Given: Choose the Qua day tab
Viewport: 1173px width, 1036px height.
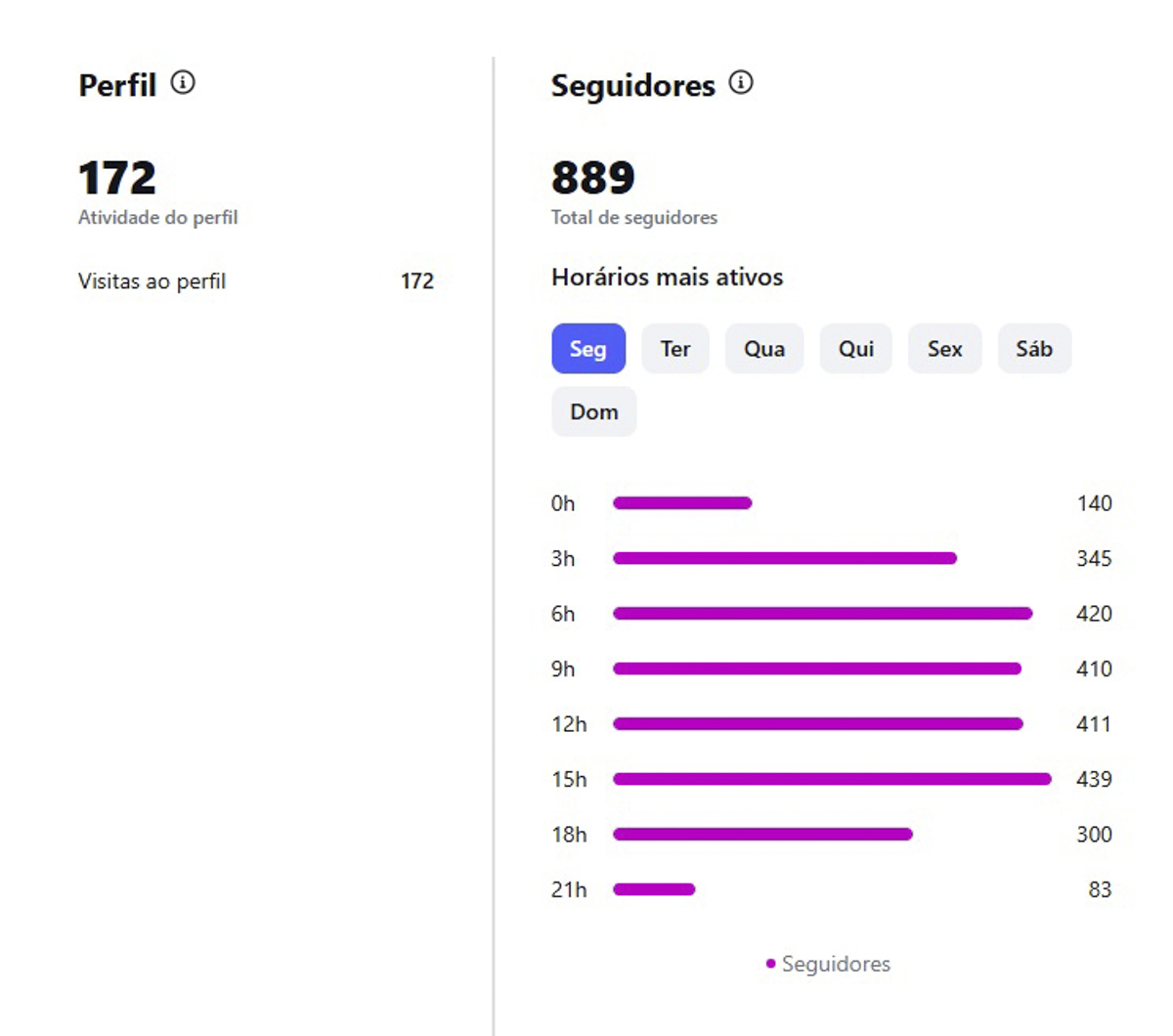Looking at the screenshot, I should click(764, 349).
